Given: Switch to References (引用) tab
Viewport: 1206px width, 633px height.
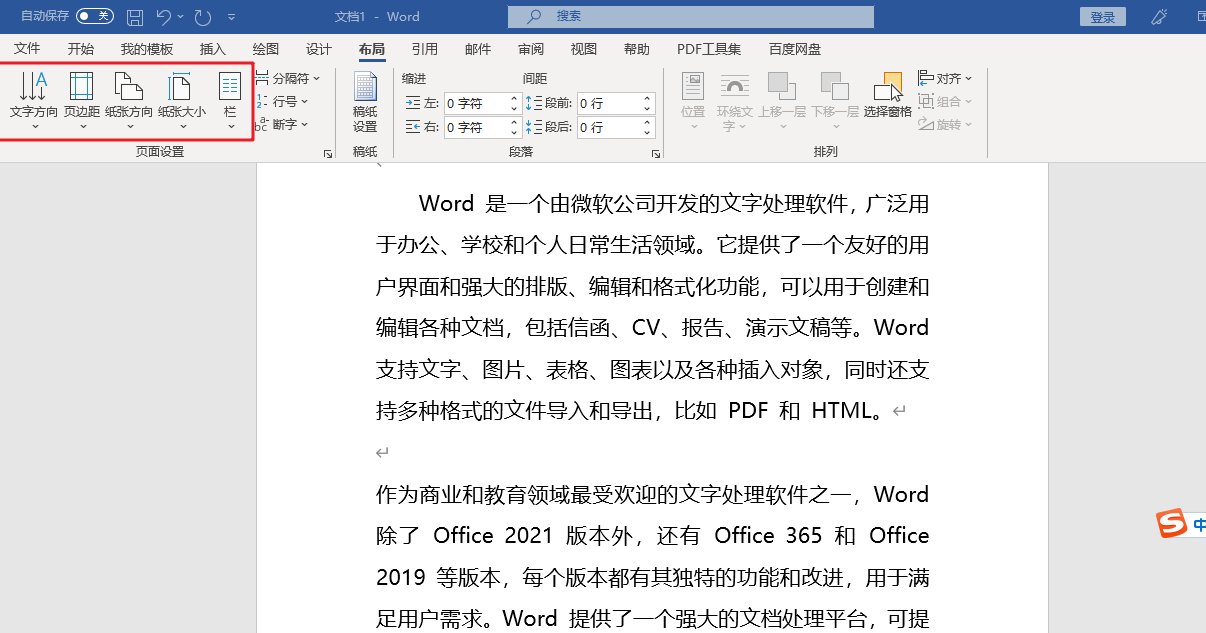Looking at the screenshot, I should coord(425,49).
